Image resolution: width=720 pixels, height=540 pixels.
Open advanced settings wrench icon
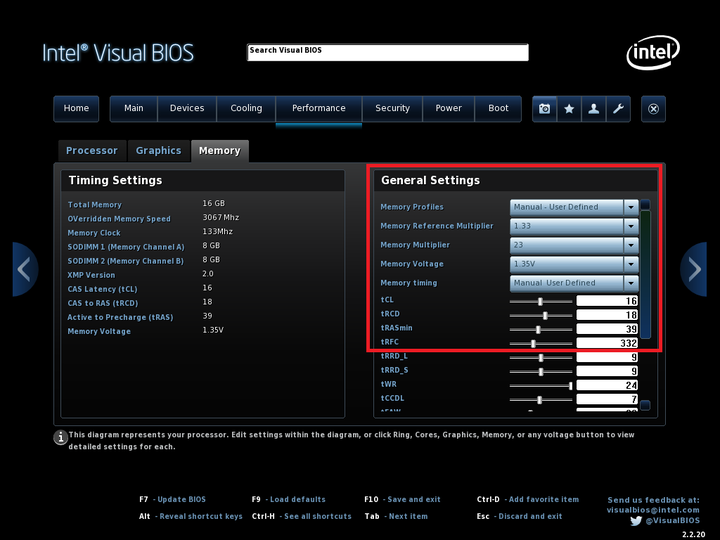coord(618,109)
